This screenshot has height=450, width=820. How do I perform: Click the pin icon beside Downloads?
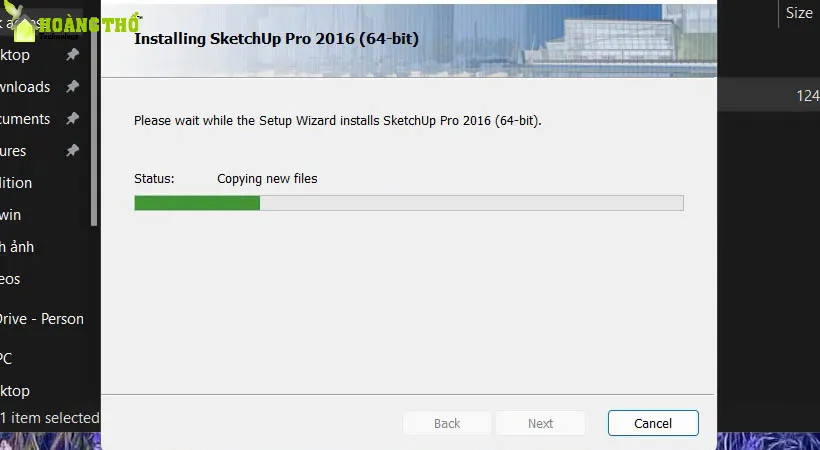(x=72, y=87)
